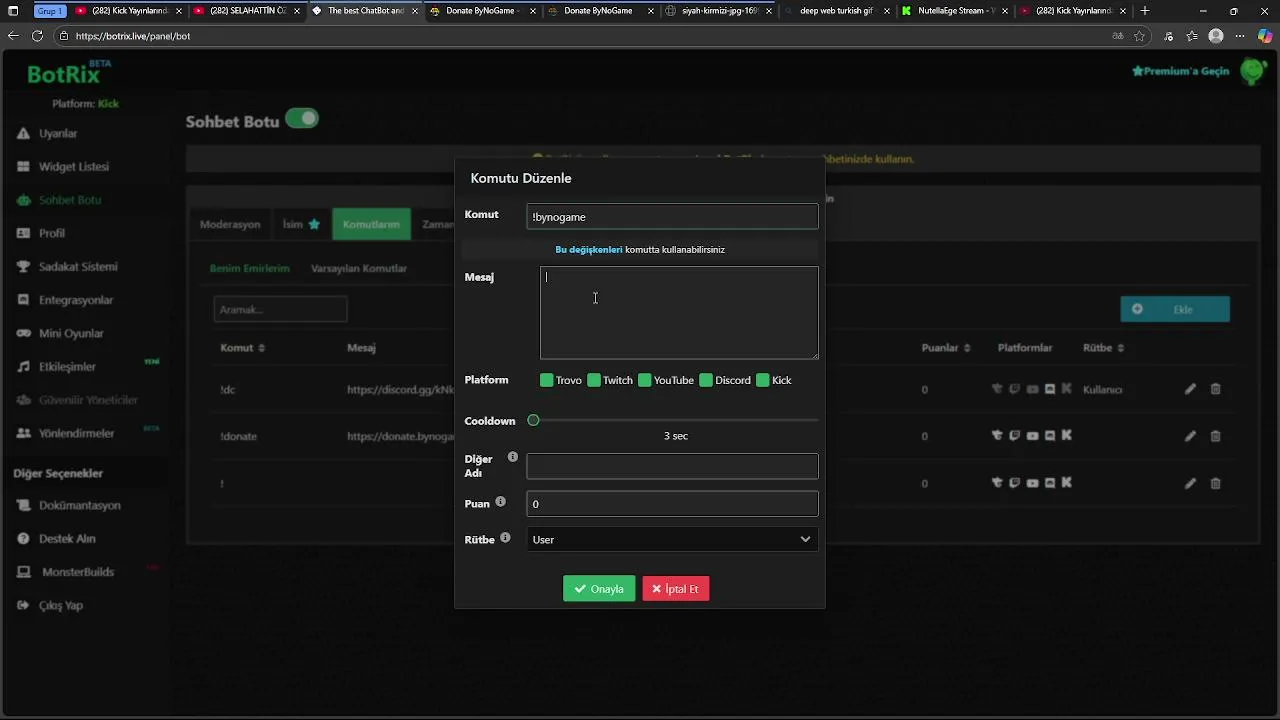Click info icon next to Rütbe label
1280x720 pixels.
click(505, 538)
